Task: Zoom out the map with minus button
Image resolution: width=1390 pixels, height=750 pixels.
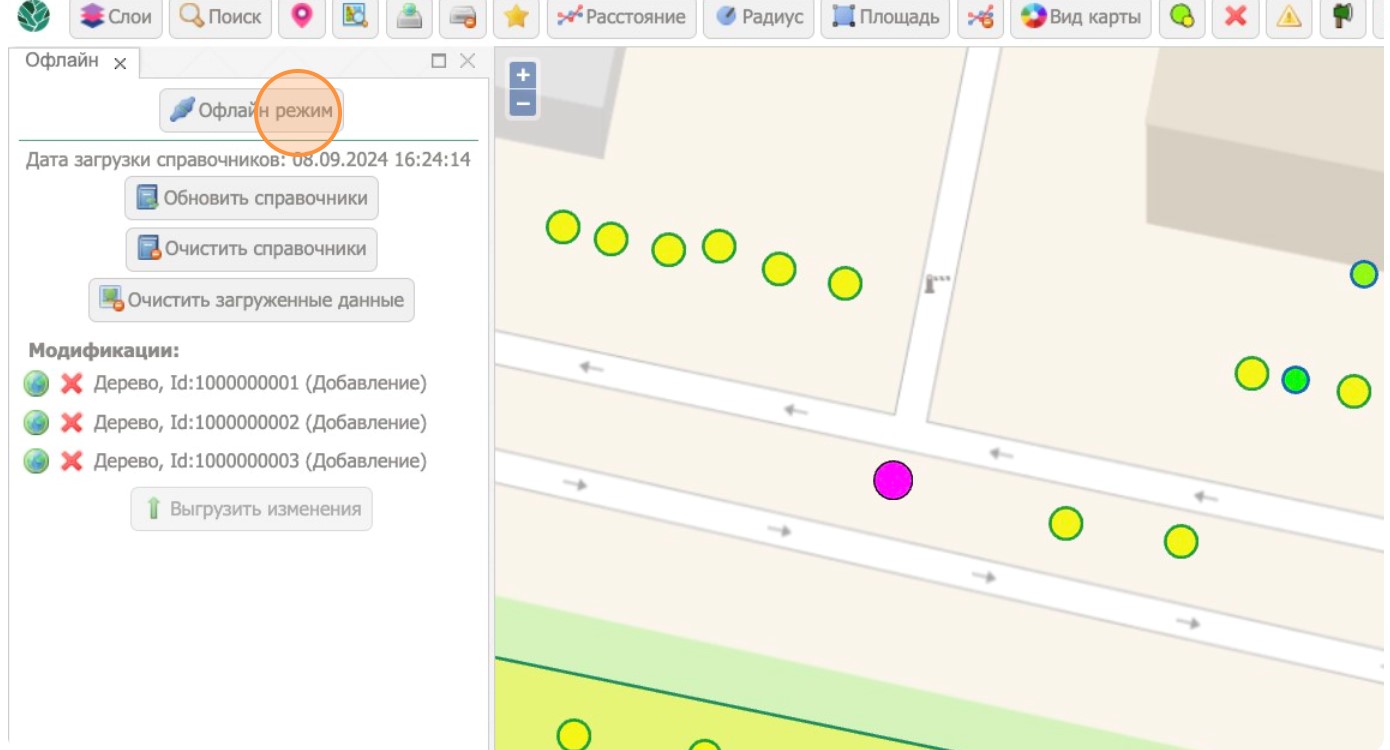Action: [523, 102]
